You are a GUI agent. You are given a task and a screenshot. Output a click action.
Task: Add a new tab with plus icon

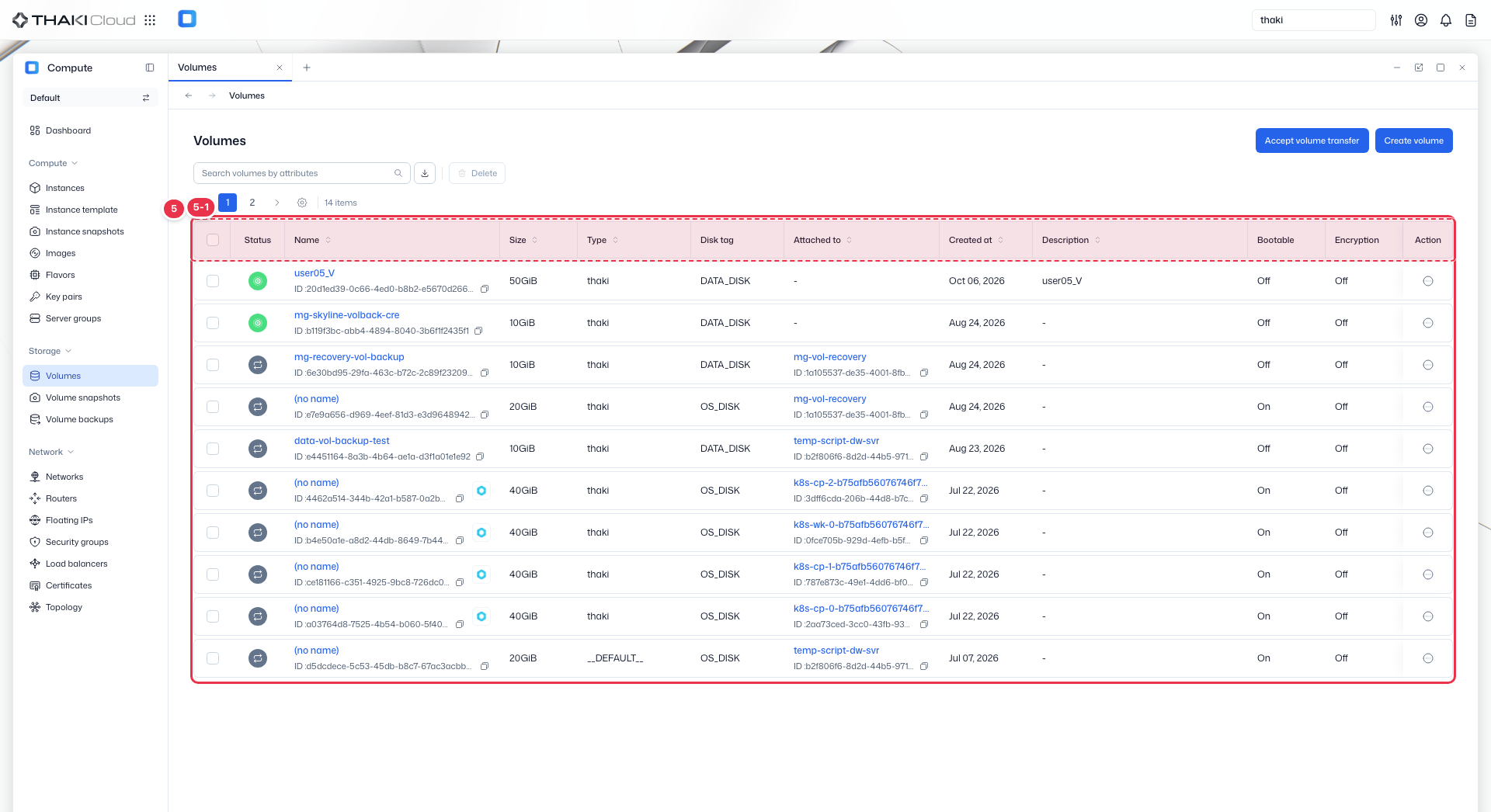[307, 68]
